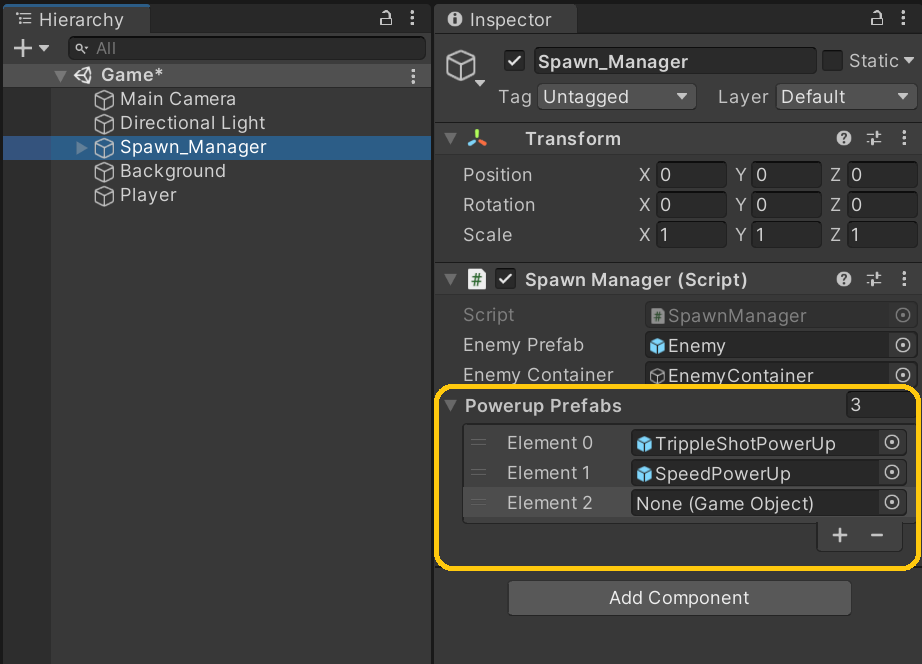Open object picker for Element 2 slot
The width and height of the screenshot is (922, 664).
click(891, 503)
